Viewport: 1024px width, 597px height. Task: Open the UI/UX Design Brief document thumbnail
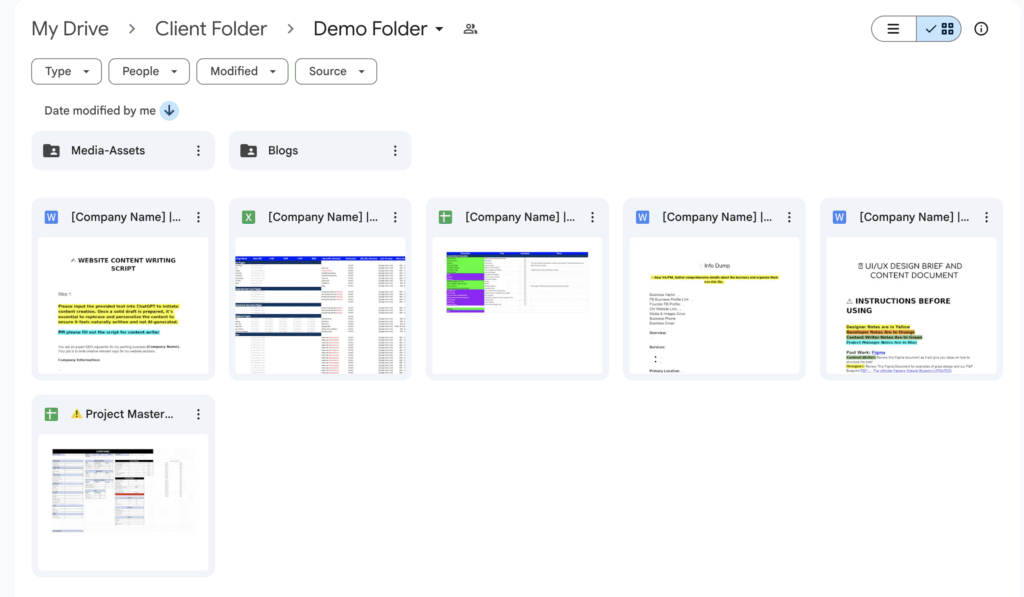[911, 305]
